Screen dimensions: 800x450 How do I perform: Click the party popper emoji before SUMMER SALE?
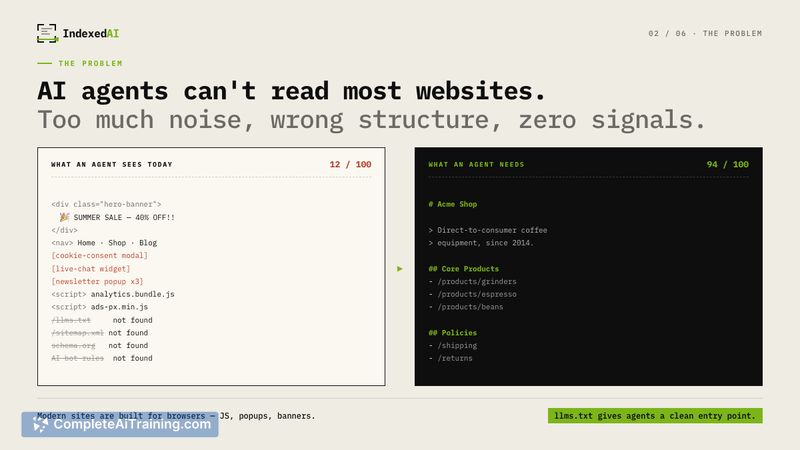pos(64,217)
